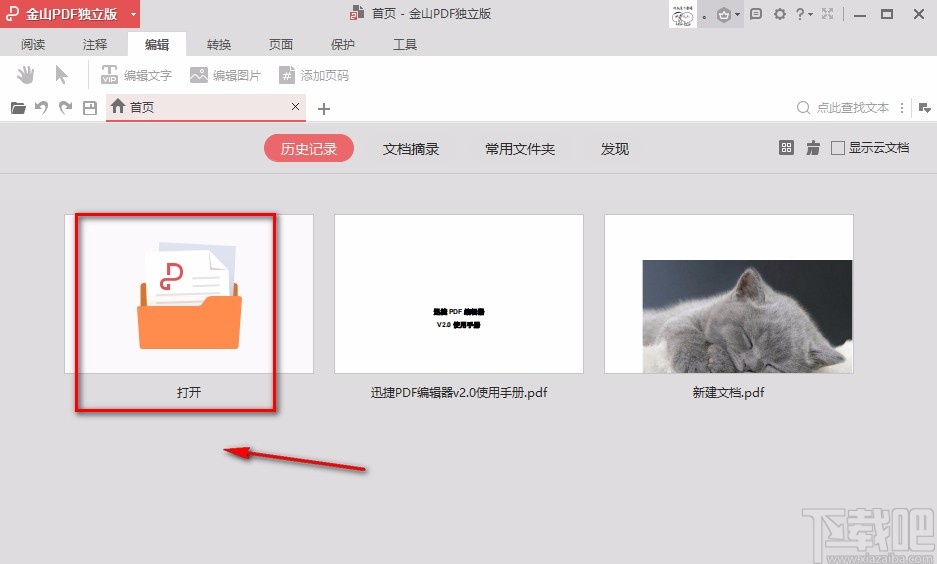Screen dimensions: 937x564
Task: Click the user avatar image
Action: (682, 14)
